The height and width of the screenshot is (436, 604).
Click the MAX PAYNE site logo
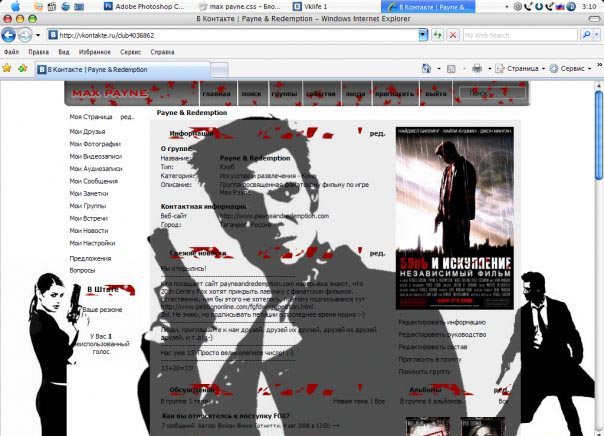pos(109,93)
